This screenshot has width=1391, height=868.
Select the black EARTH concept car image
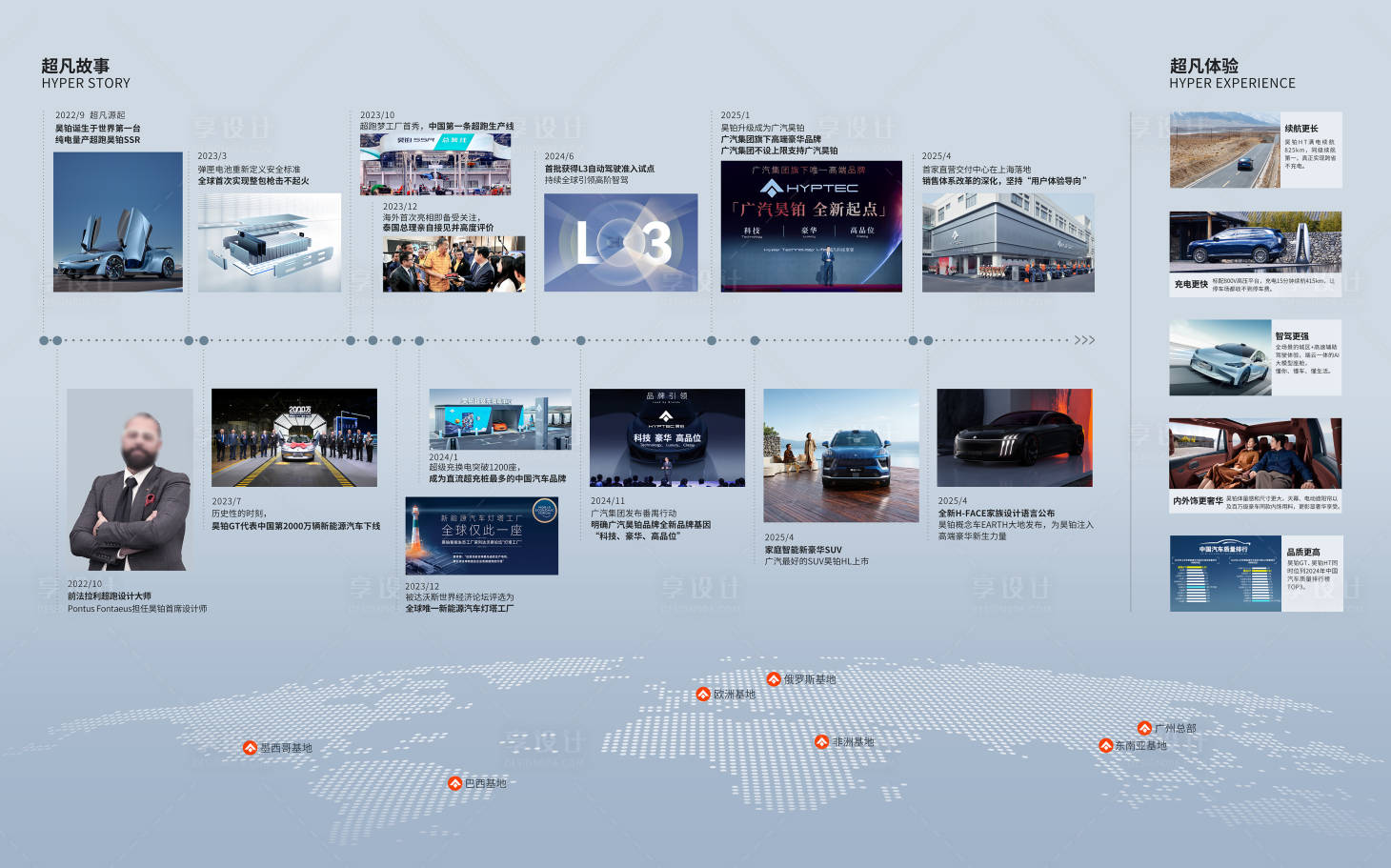point(1015,437)
